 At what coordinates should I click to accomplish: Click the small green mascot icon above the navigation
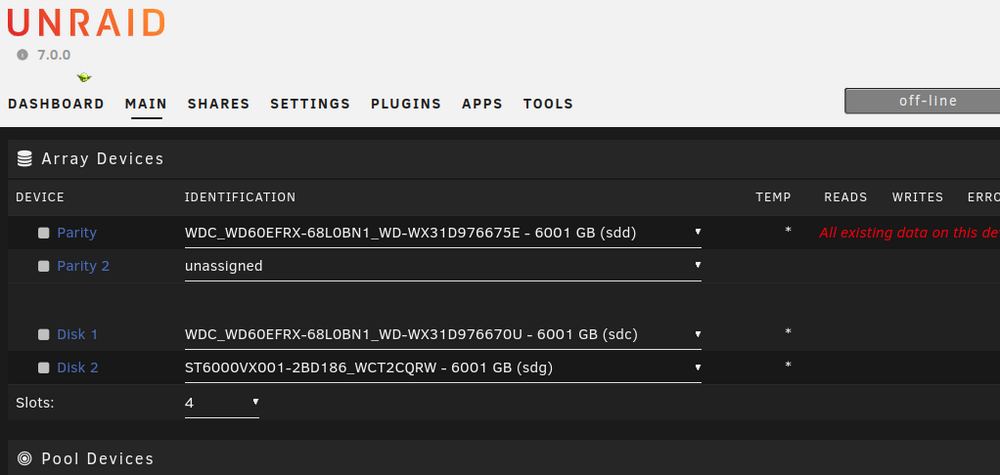(84, 77)
